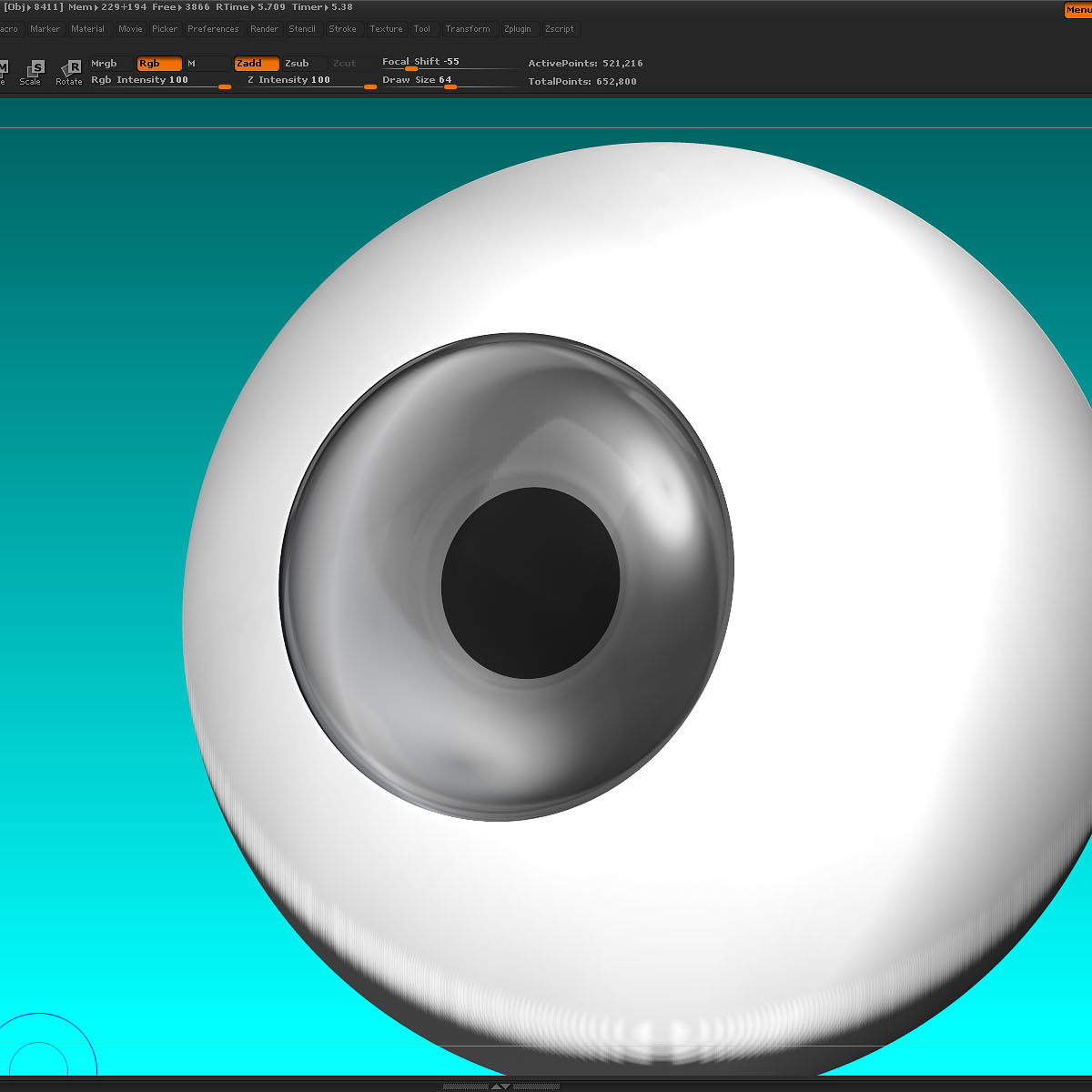Open the Stroke menu
1092x1092 pixels.
point(342,29)
